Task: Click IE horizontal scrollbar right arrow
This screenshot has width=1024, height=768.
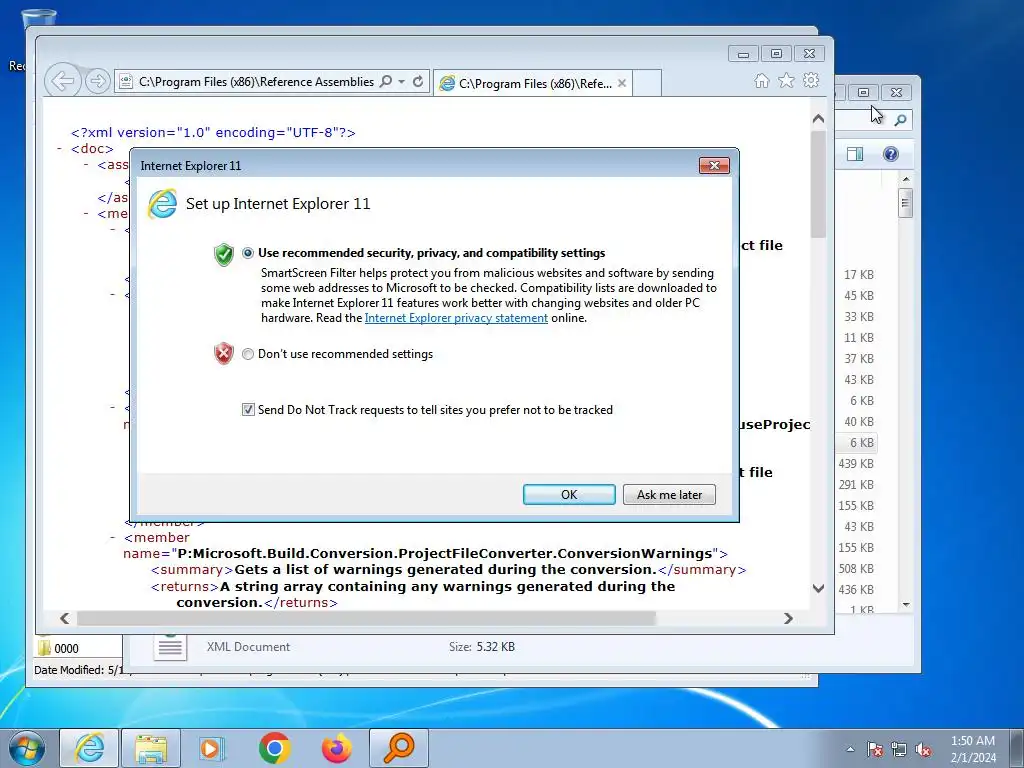Action: pos(788,618)
